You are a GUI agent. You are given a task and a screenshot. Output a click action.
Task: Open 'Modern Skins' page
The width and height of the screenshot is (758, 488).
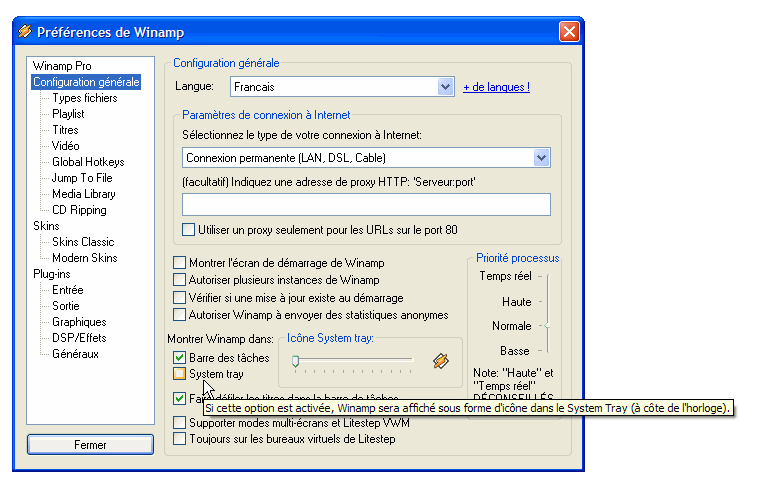click(85, 257)
